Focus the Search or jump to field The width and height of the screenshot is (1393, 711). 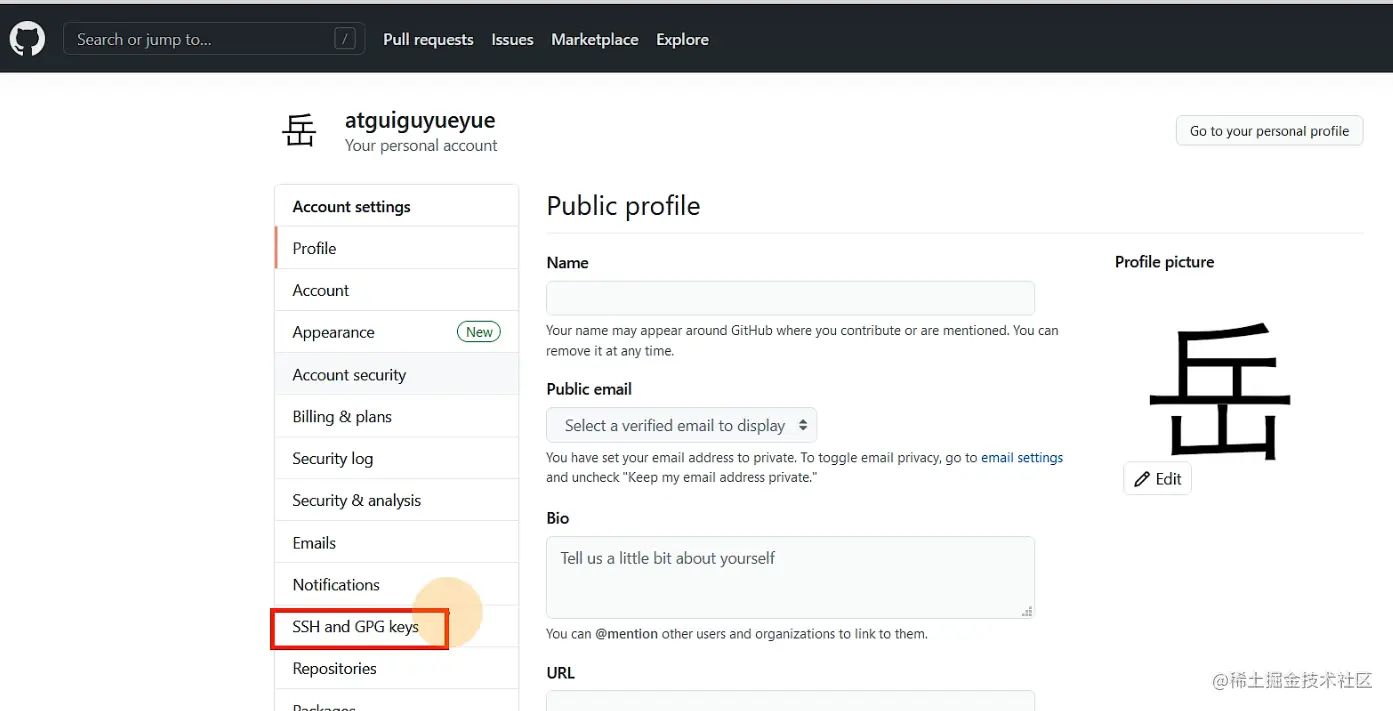(x=214, y=39)
